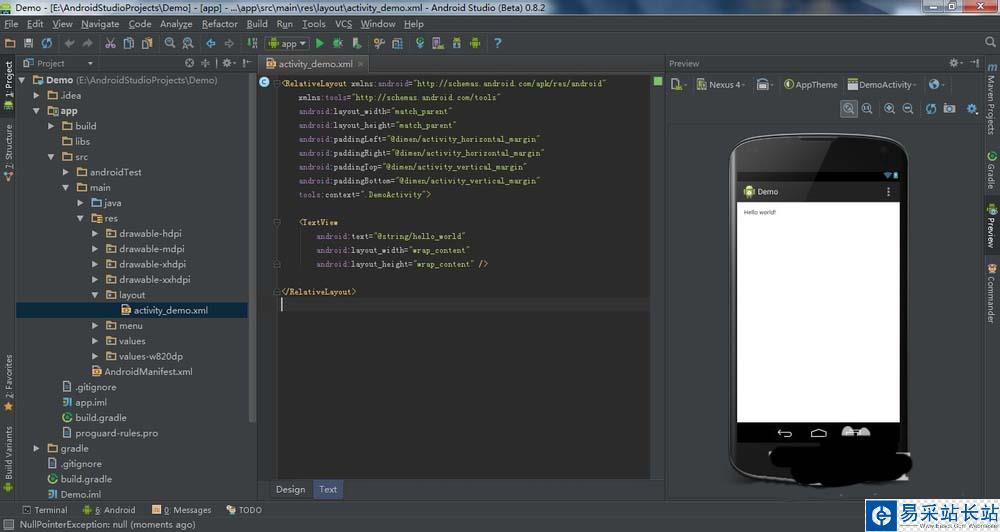Click the Paste icon in toolbar
This screenshot has width=1000, height=532.
[147, 43]
